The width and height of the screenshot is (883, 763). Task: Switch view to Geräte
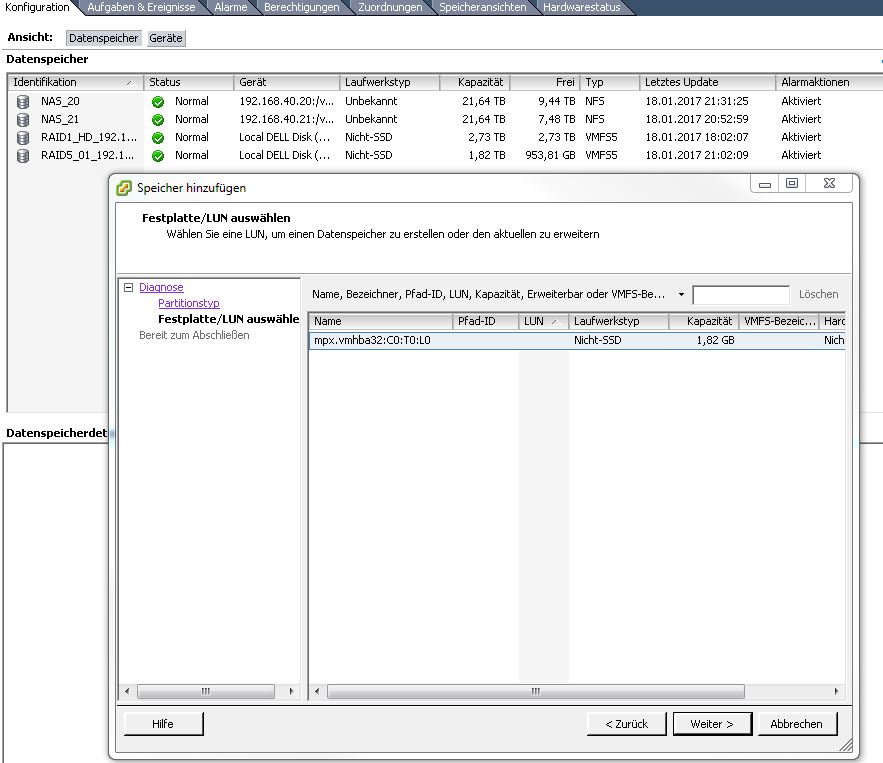point(166,38)
